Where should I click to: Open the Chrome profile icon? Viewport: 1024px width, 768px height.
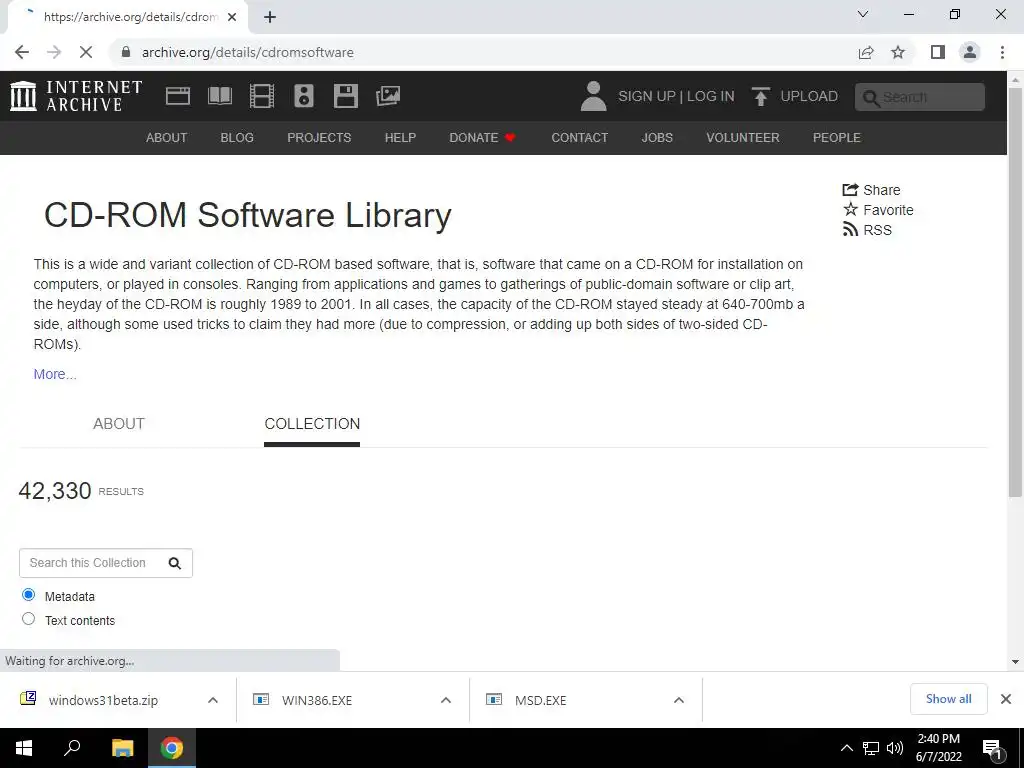pyautogui.click(x=970, y=52)
